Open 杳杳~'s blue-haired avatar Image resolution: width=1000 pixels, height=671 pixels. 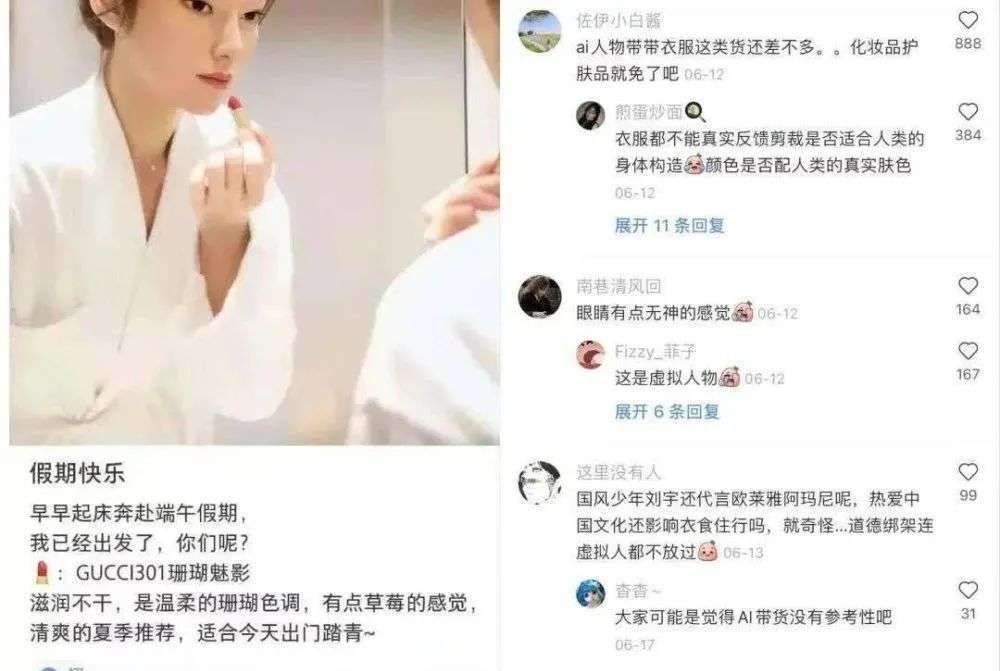591,594
